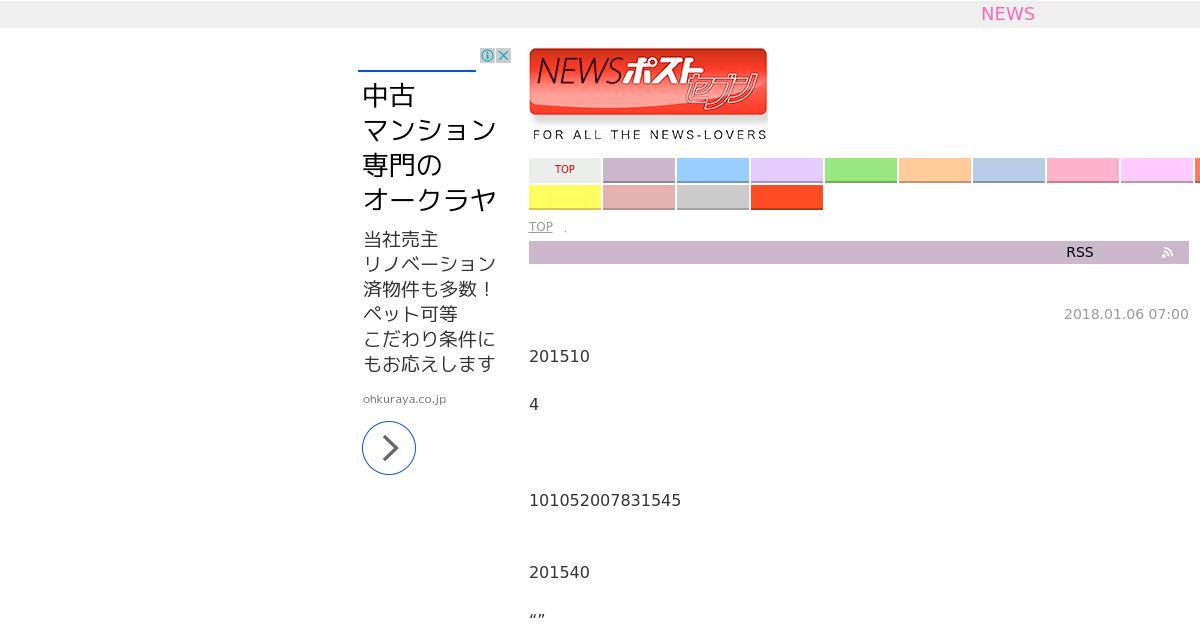Select the lavender navigation tab
This screenshot has height=630, width=1200.
[x=787, y=170]
